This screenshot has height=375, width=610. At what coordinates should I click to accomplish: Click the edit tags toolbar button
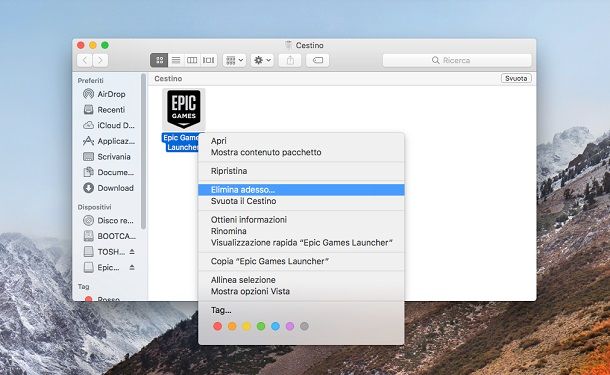(317, 60)
